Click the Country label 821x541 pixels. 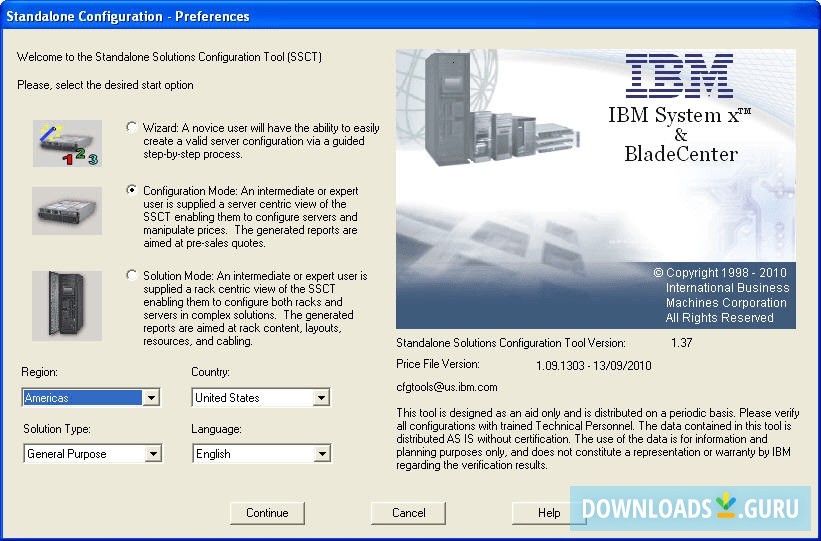coord(210,372)
